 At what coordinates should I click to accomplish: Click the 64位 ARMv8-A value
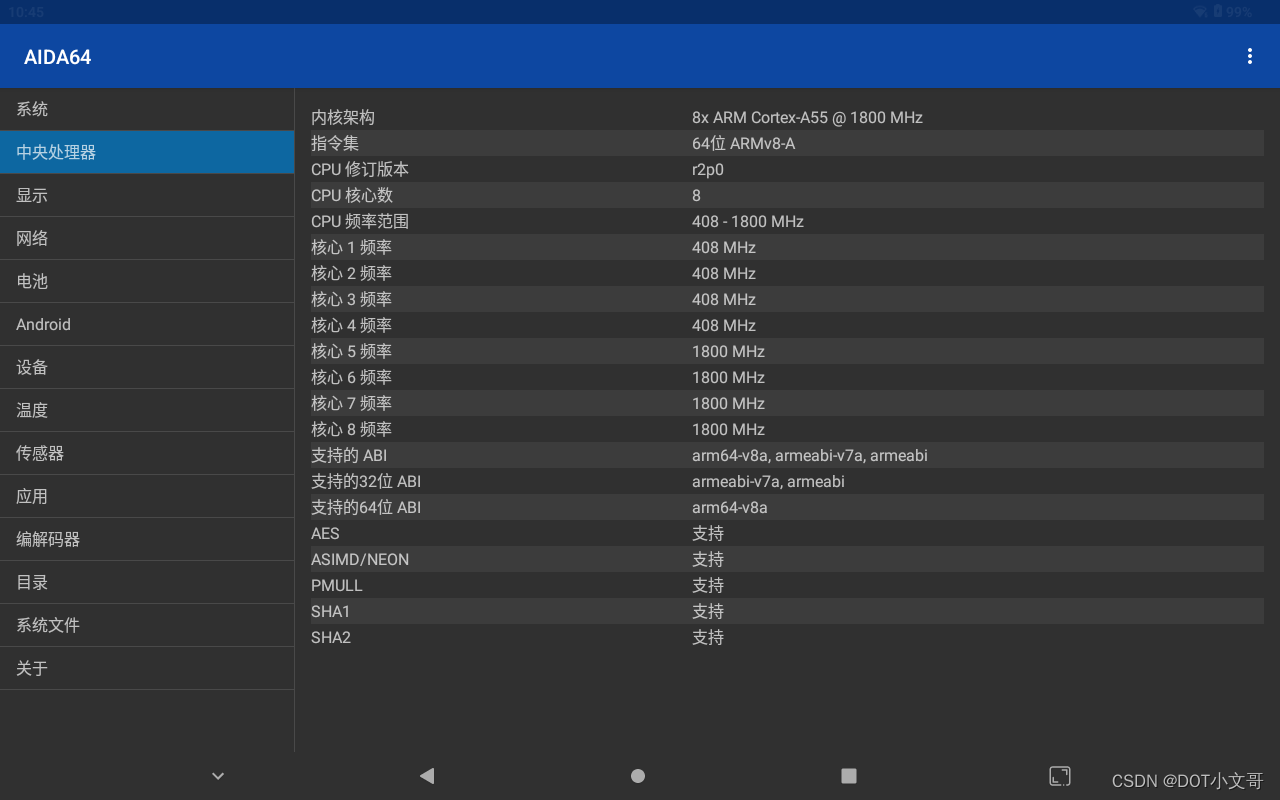743,143
